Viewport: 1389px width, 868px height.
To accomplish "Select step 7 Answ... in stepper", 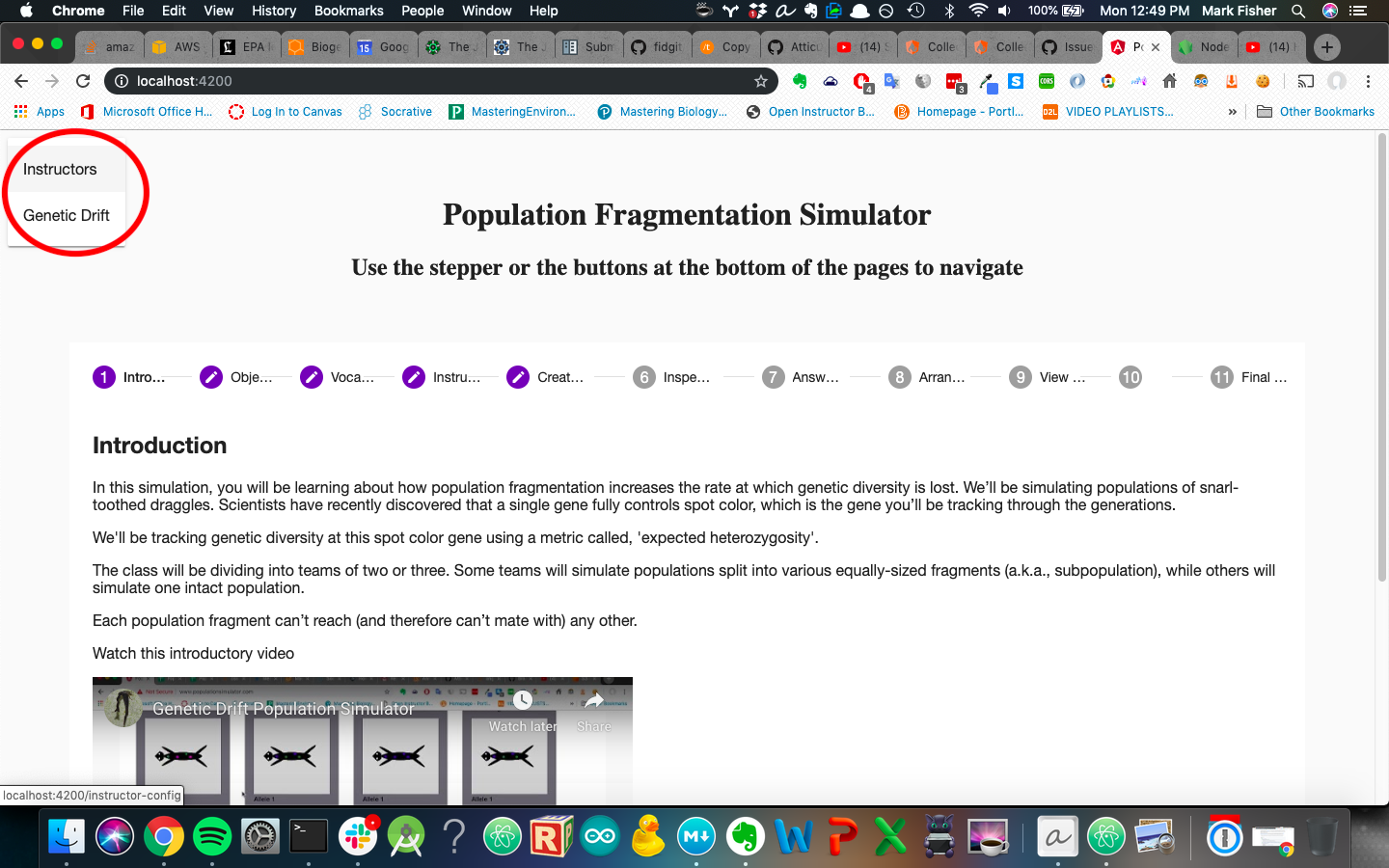I will pos(801,377).
